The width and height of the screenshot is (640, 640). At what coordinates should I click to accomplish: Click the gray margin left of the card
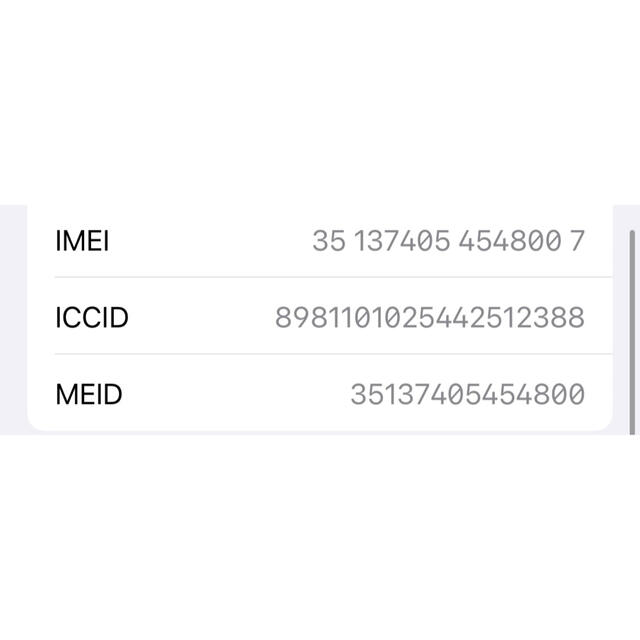click(x=13, y=320)
